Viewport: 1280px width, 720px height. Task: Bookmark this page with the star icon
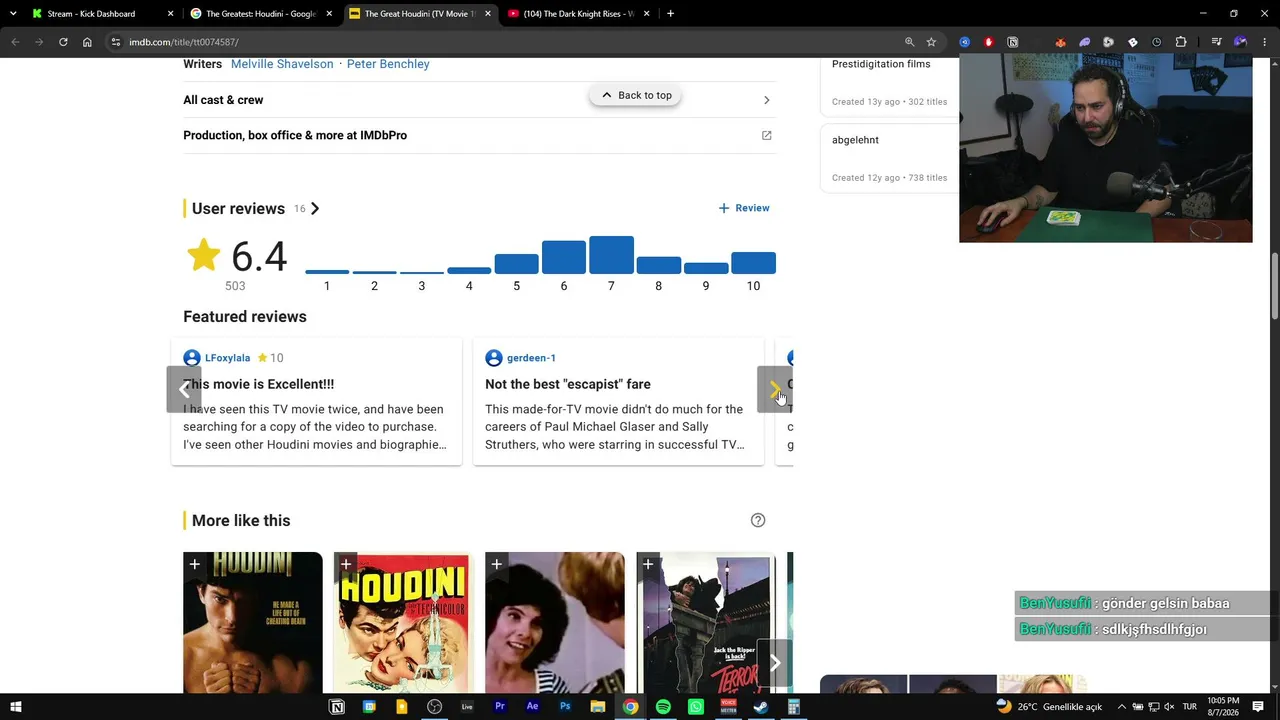tap(931, 42)
